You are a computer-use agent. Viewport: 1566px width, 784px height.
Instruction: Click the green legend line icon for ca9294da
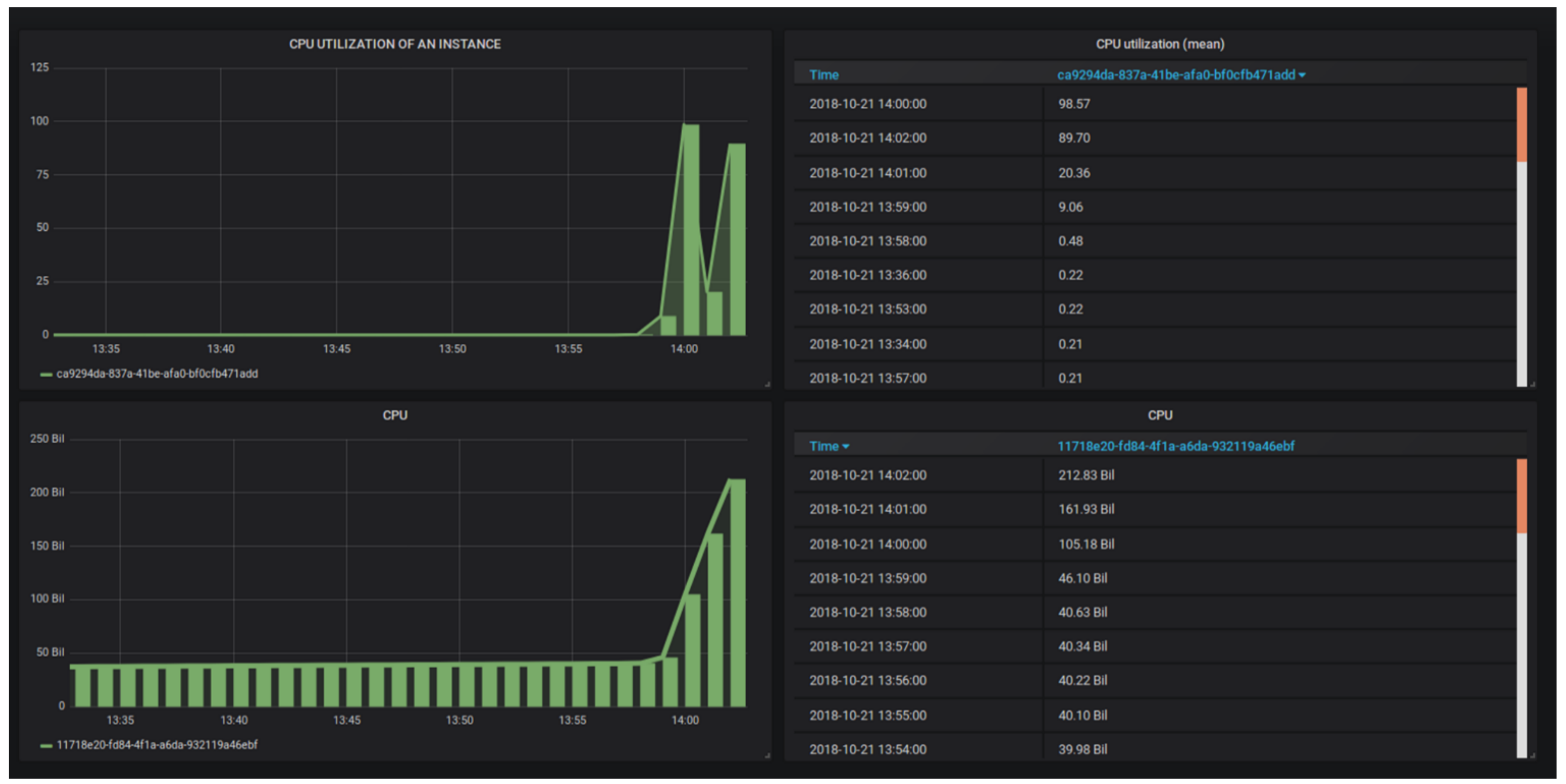(46, 374)
